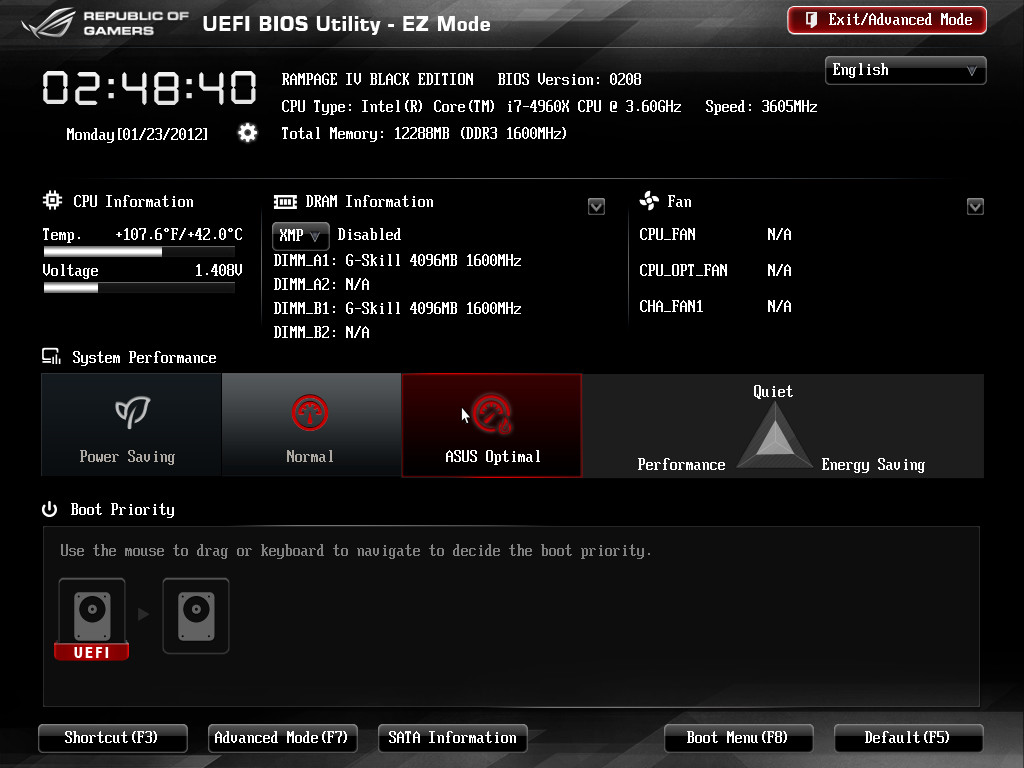Click the CPU_FAN N/A reading
Image resolution: width=1024 pixels, height=768 pixels.
(779, 234)
